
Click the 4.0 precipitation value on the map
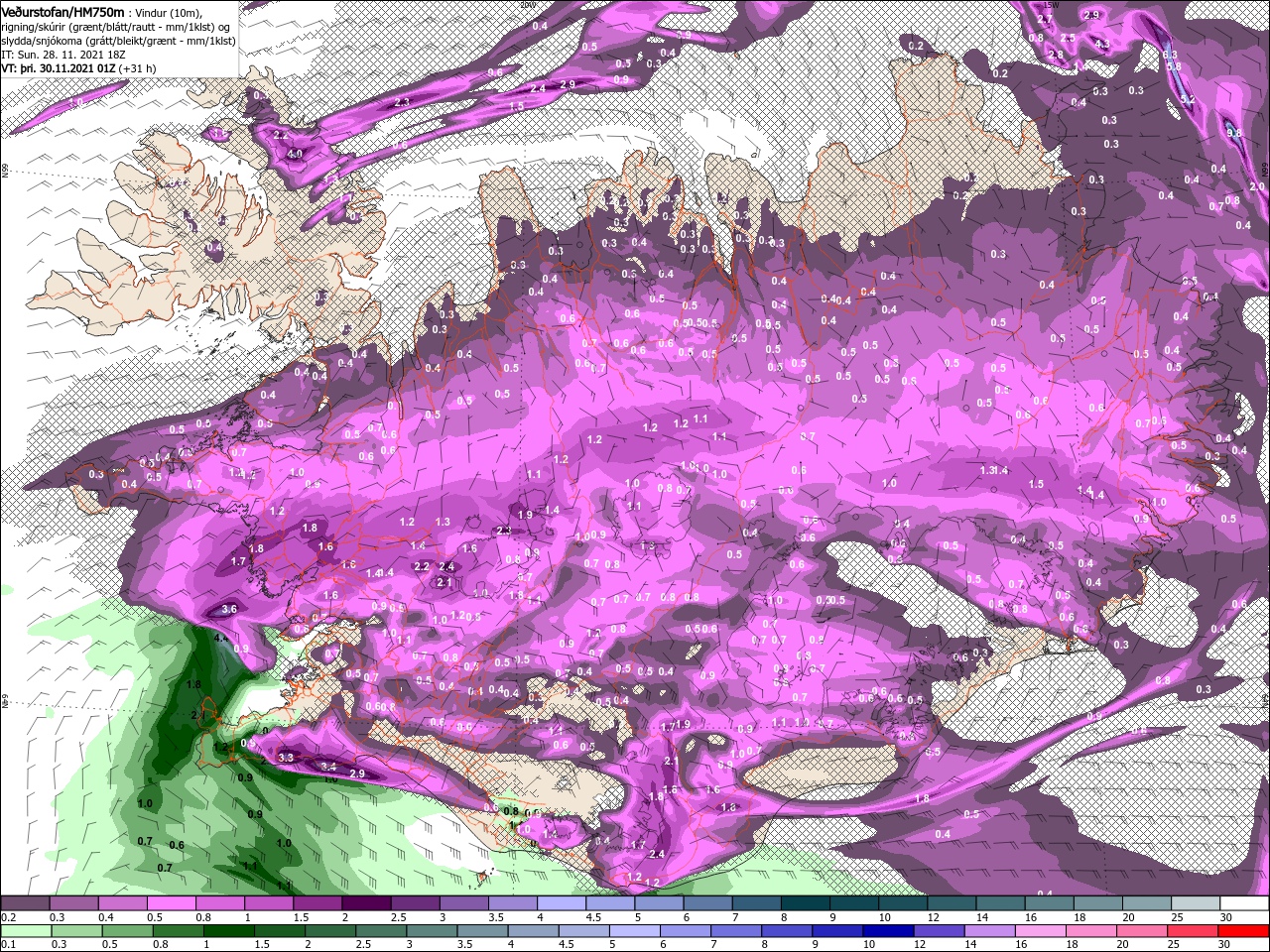(x=294, y=155)
